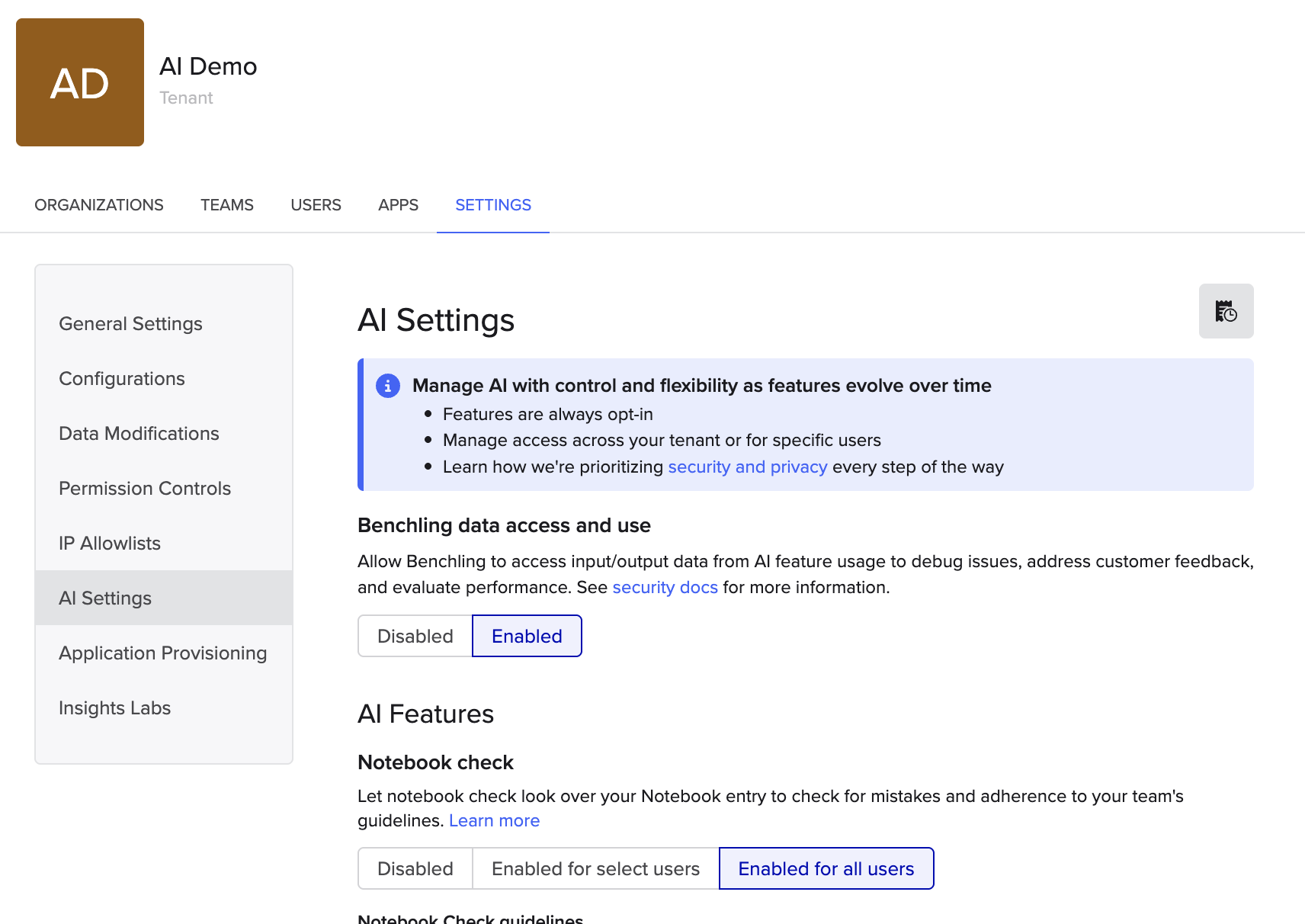Image resolution: width=1305 pixels, height=924 pixels.
Task: Open the security docs link
Action: [665, 587]
